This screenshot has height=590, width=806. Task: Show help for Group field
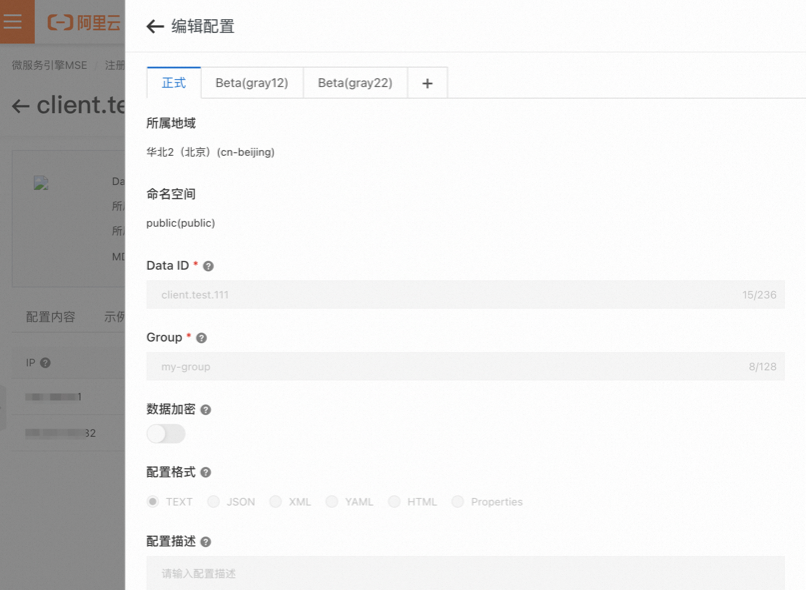pos(202,338)
